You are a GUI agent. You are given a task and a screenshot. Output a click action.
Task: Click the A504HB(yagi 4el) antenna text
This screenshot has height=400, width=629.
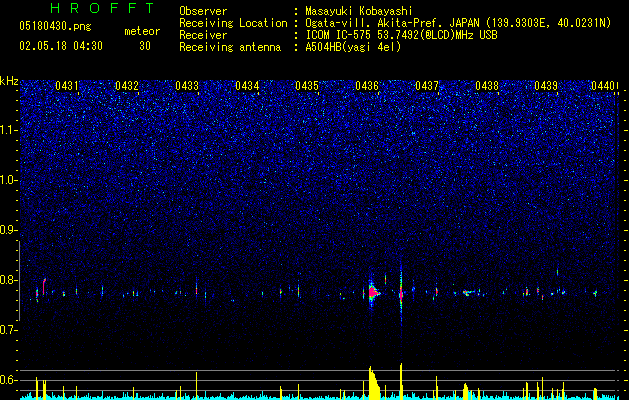(353, 47)
